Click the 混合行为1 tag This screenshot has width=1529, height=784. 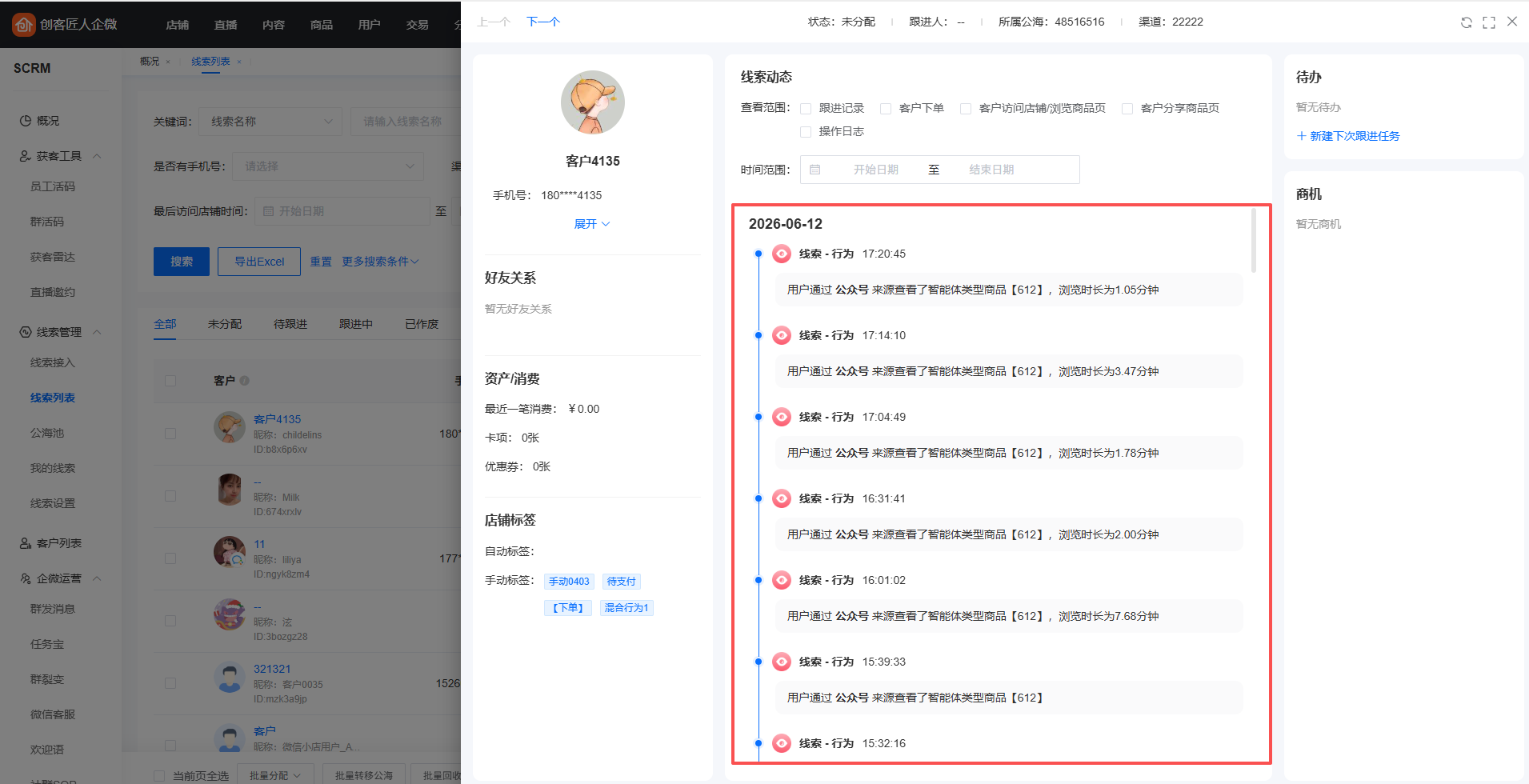[626, 608]
